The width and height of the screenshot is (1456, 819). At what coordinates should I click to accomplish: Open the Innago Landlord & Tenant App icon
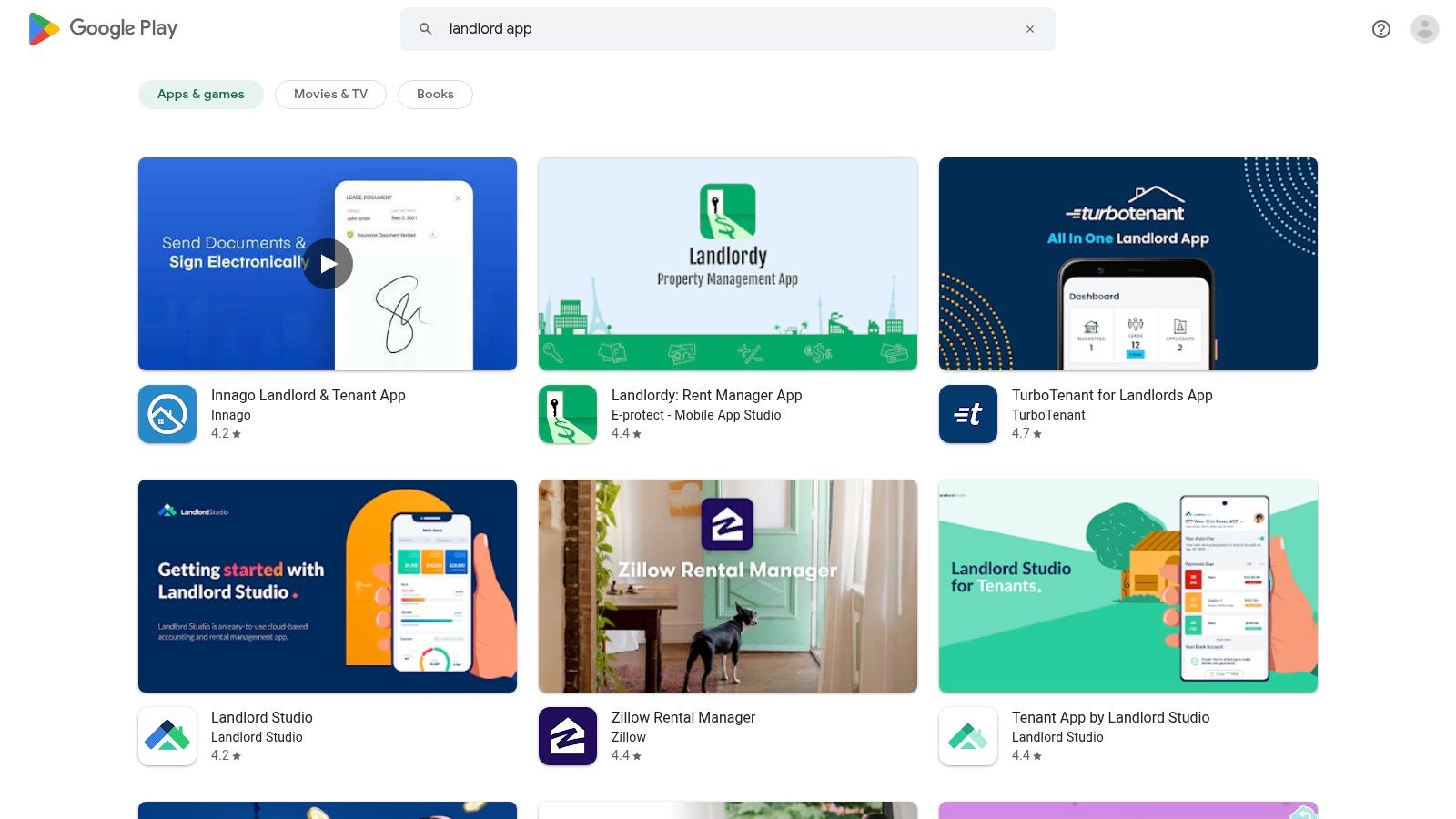pos(167,414)
